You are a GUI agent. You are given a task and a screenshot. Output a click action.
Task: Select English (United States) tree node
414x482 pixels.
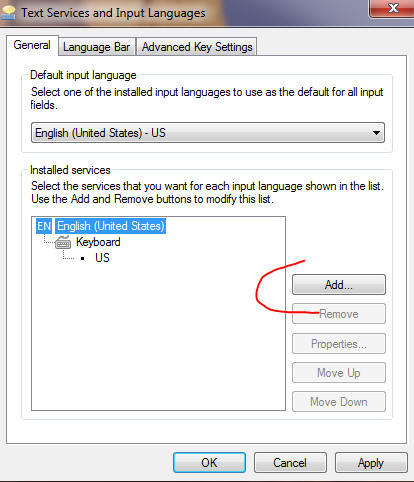[x=111, y=226]
